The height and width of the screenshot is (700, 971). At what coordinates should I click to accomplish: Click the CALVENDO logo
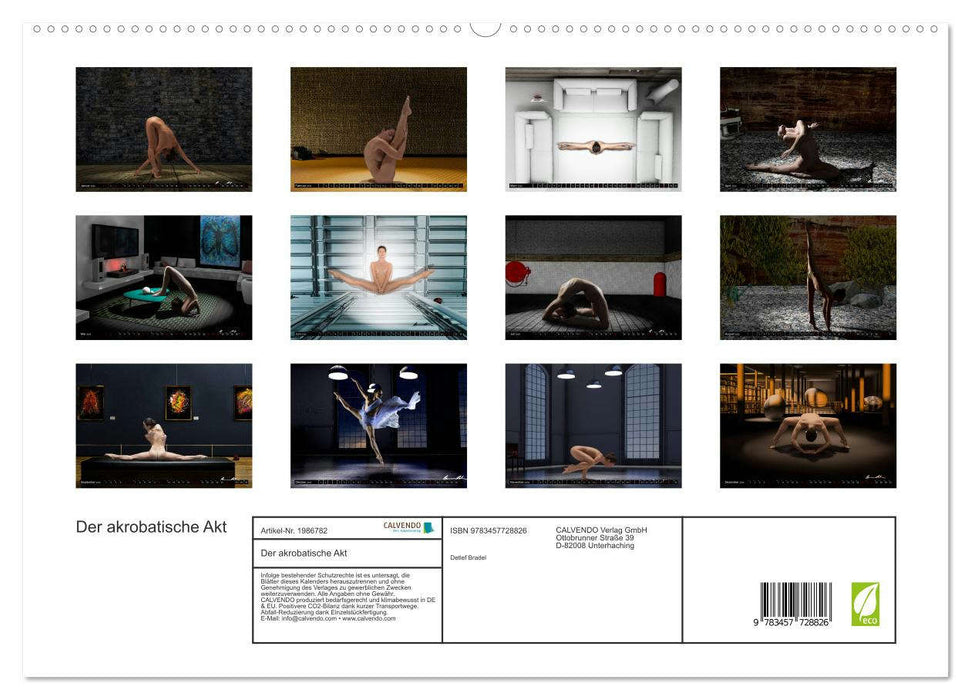[x=409, y=527]
